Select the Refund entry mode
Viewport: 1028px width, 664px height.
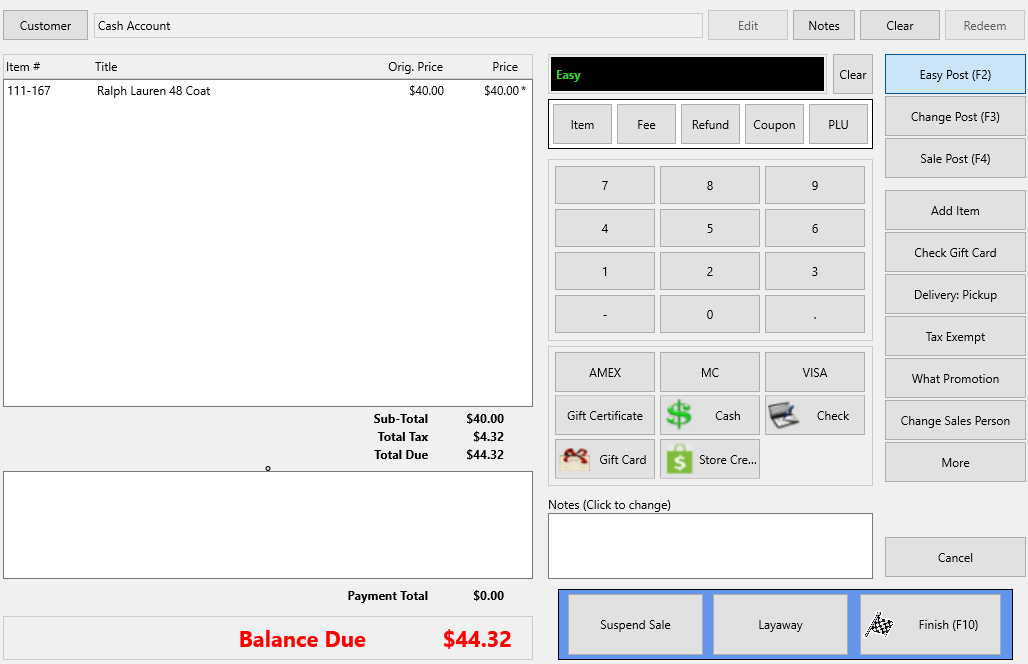click(x=710, y=125)
